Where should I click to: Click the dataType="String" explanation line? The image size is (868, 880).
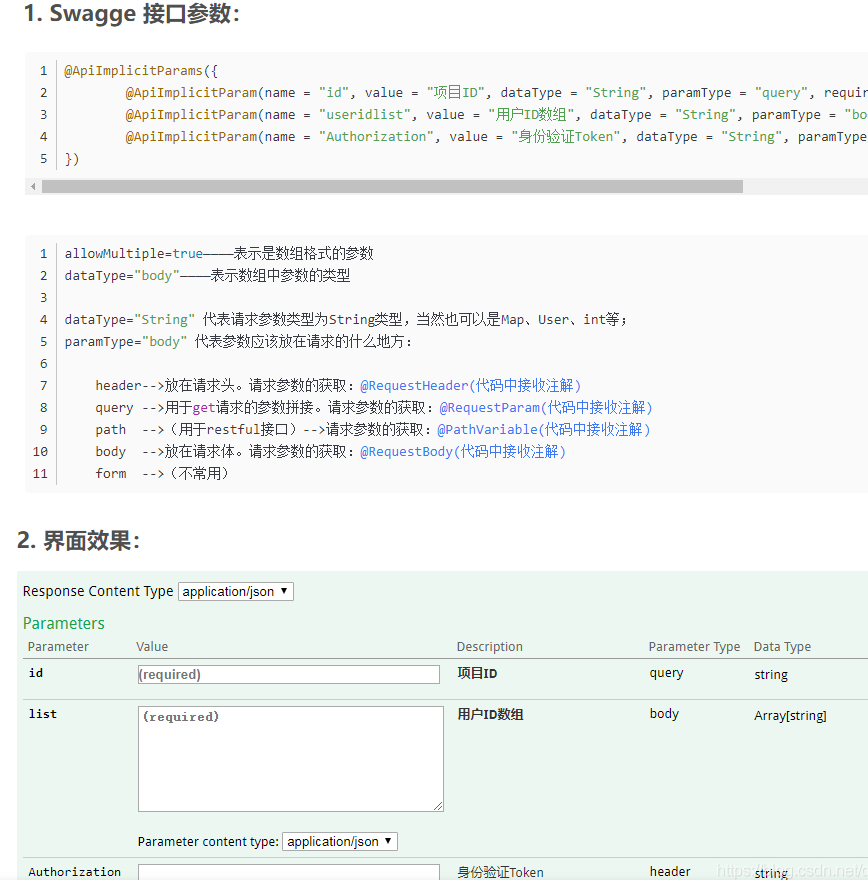[x=346, y=319]
